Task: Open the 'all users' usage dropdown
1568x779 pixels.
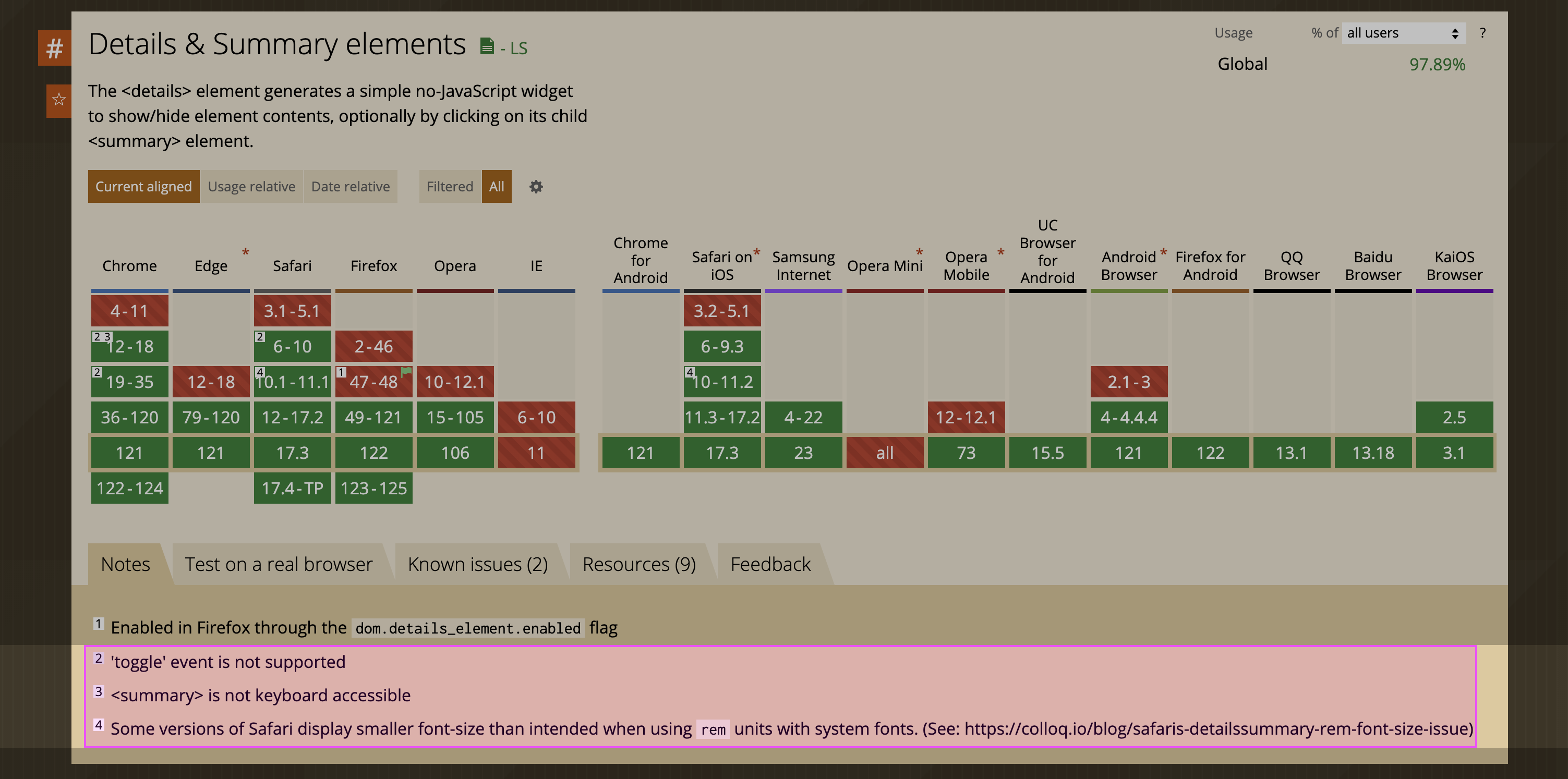Action: [x=1403, y=33]
